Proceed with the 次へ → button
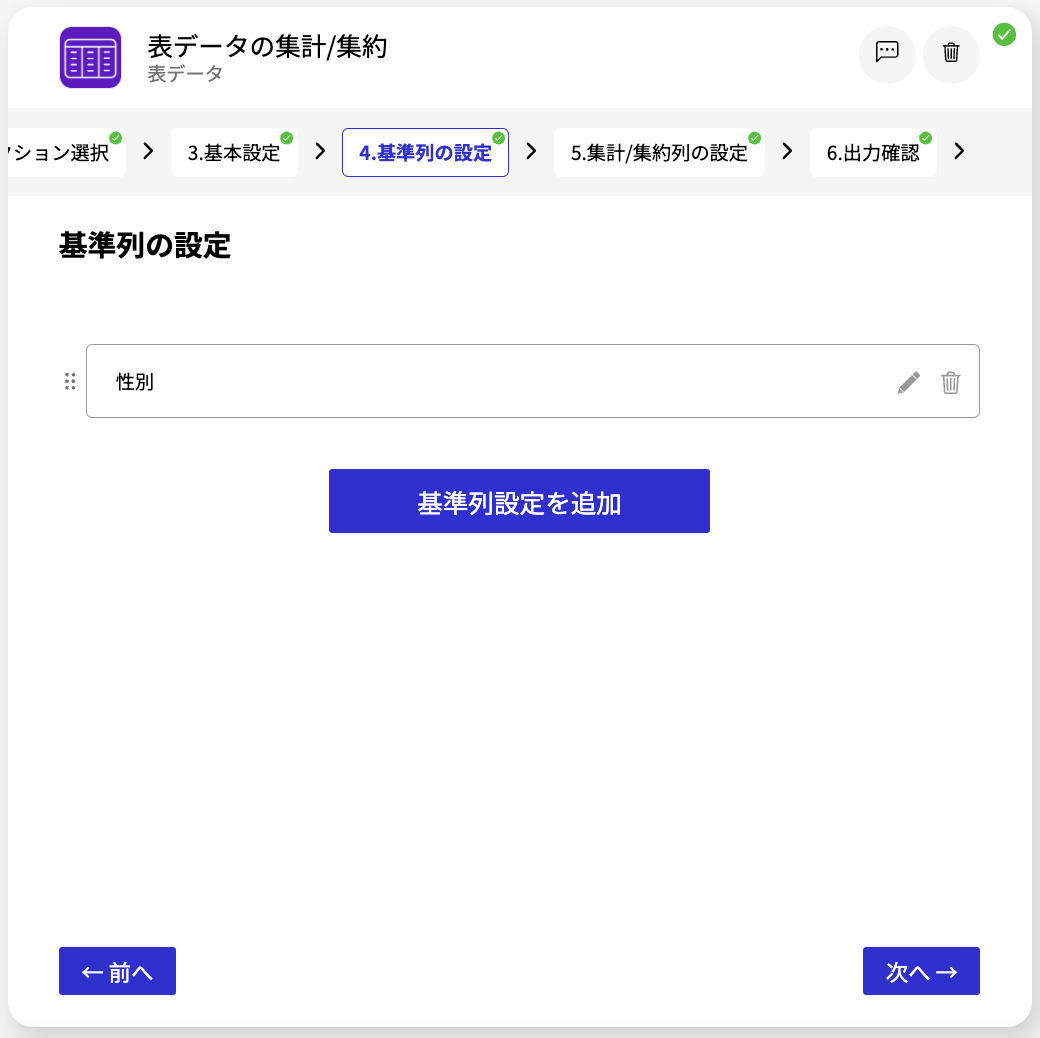 (x=921, y=971)
